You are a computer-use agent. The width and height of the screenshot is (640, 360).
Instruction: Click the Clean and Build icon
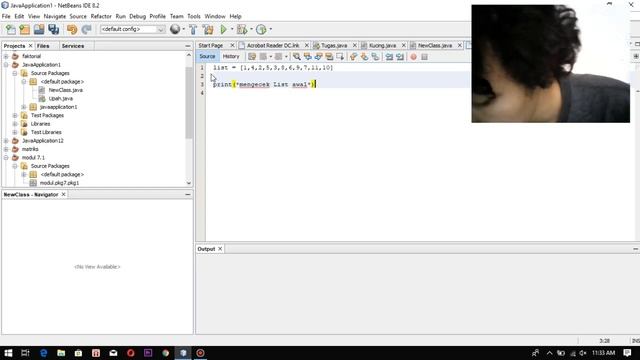point(208,29)
